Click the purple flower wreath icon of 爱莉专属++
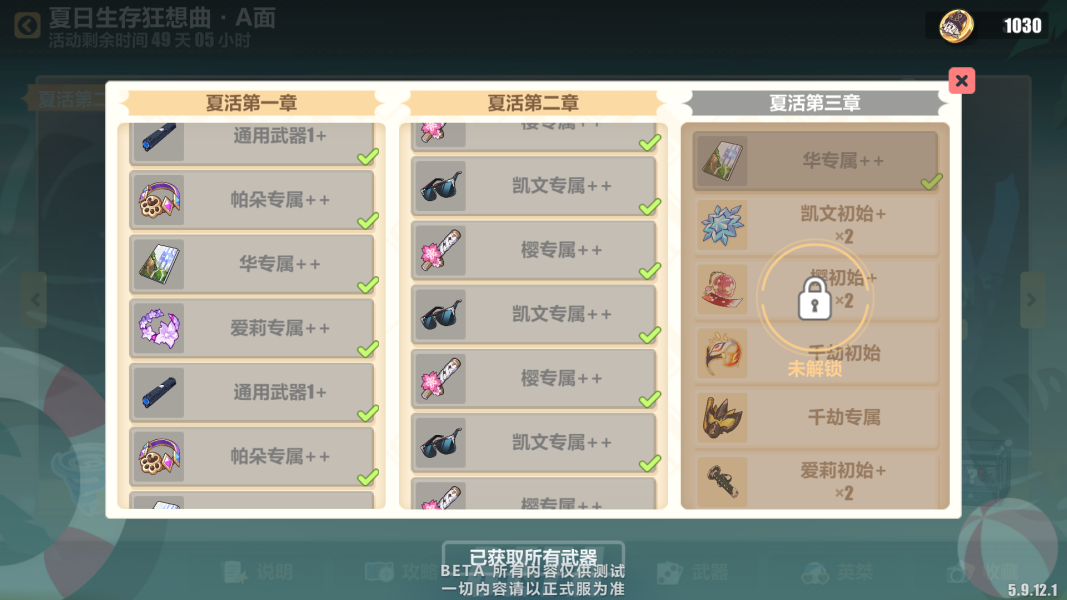The image size is (1067, 600). click(159, 328)
